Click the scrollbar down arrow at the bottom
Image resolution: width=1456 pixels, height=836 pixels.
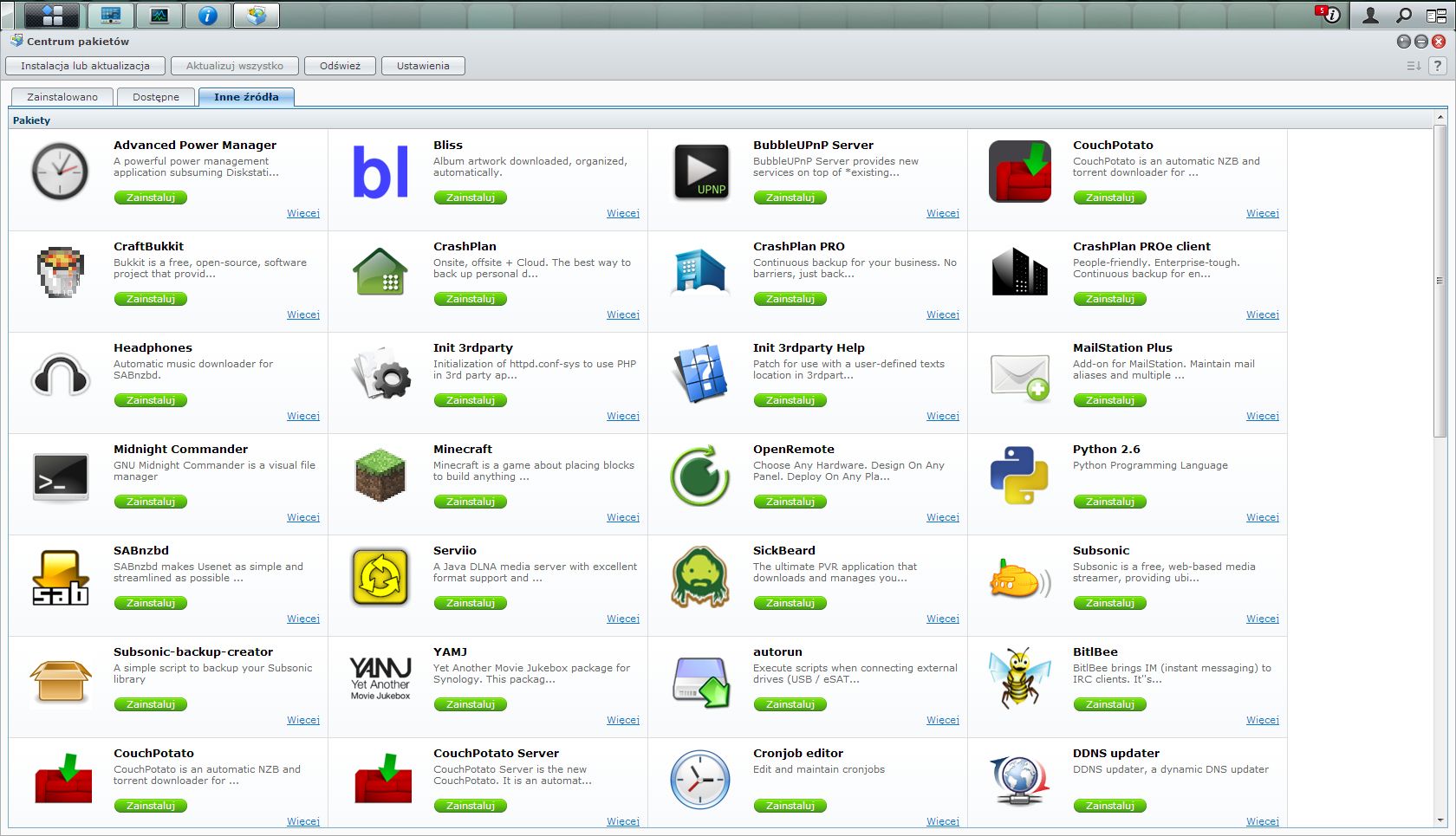(x=1440, y=820)
